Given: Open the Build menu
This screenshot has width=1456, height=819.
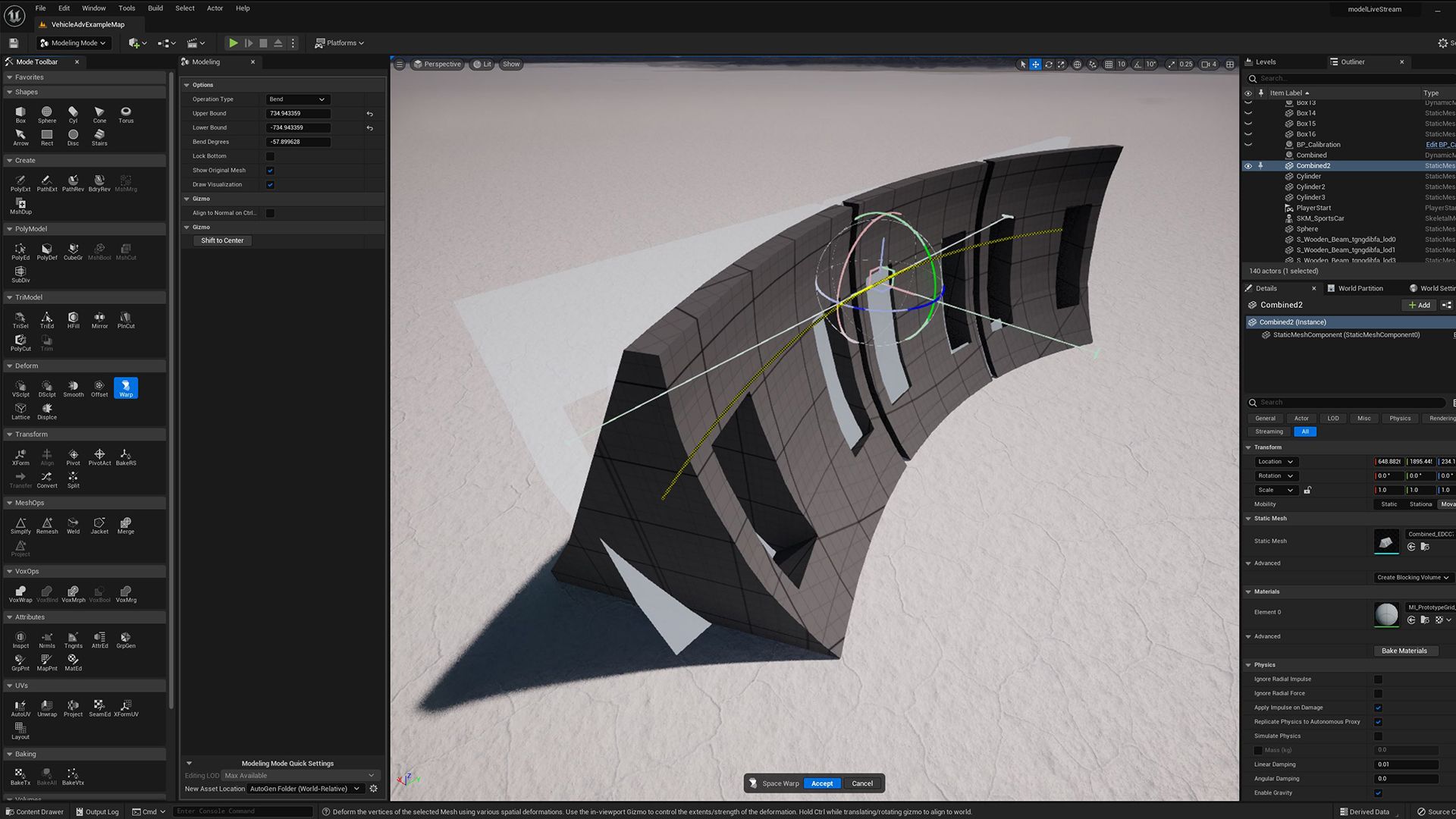Looking at the screenshot, I should [x=155, y=8].
